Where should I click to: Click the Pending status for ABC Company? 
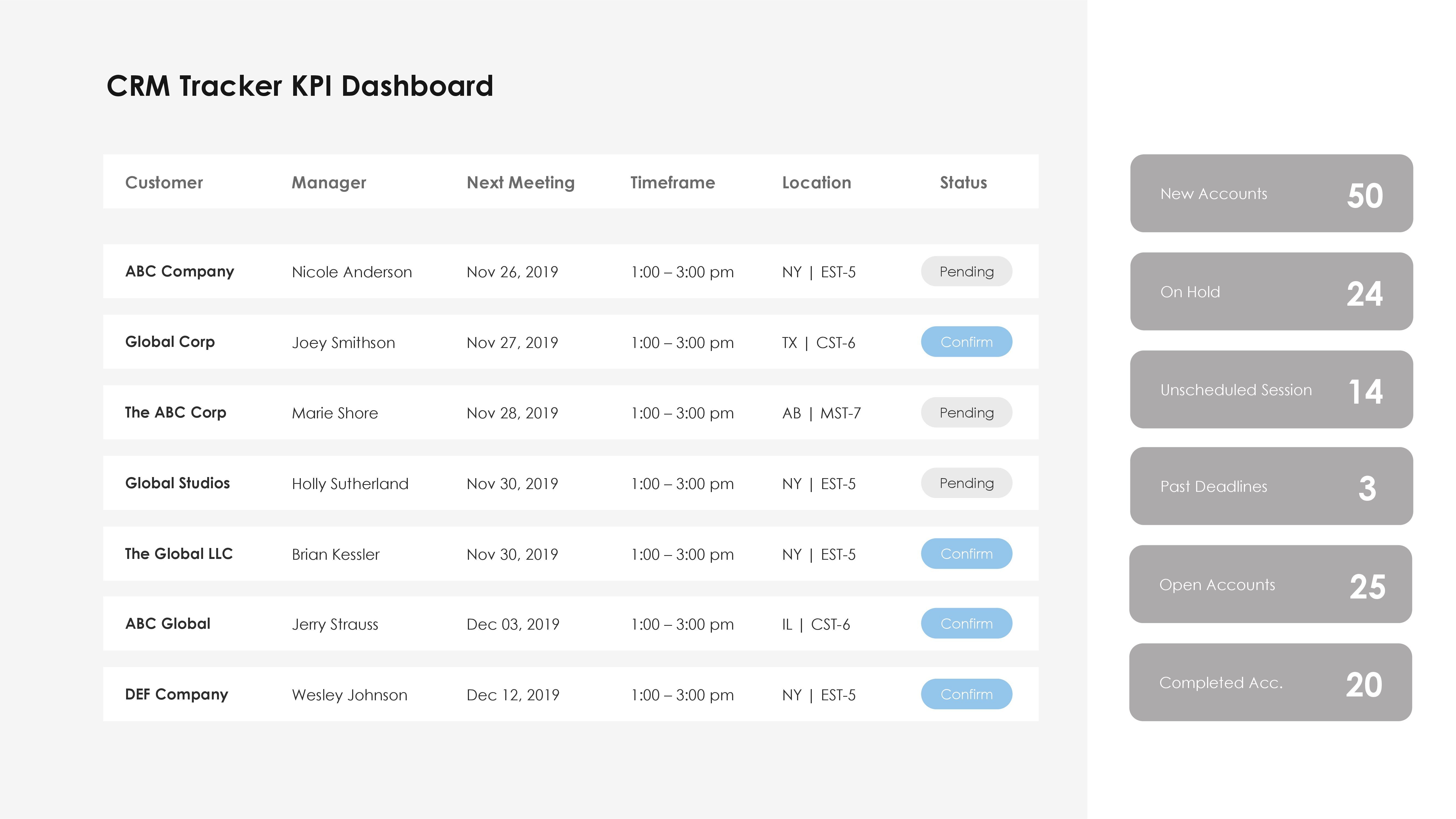click(967, 271)
